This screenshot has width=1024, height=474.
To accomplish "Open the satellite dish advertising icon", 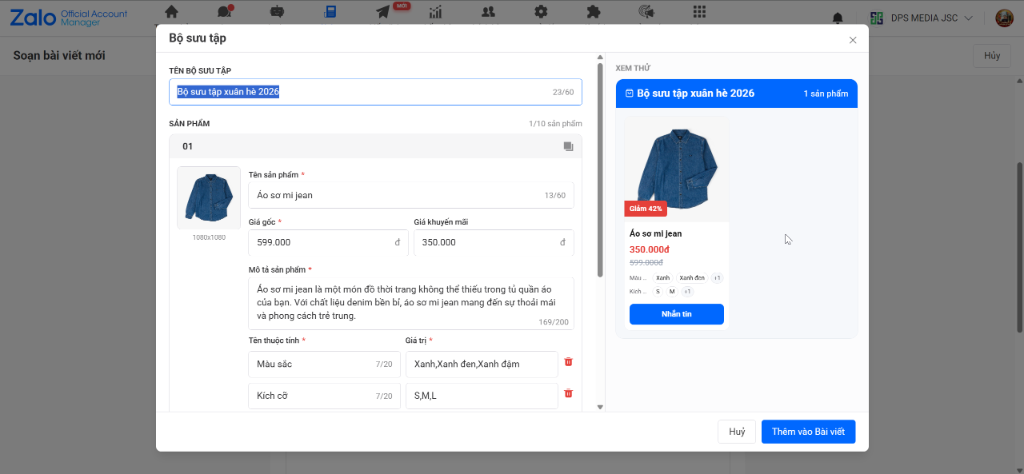I will 646,12.
